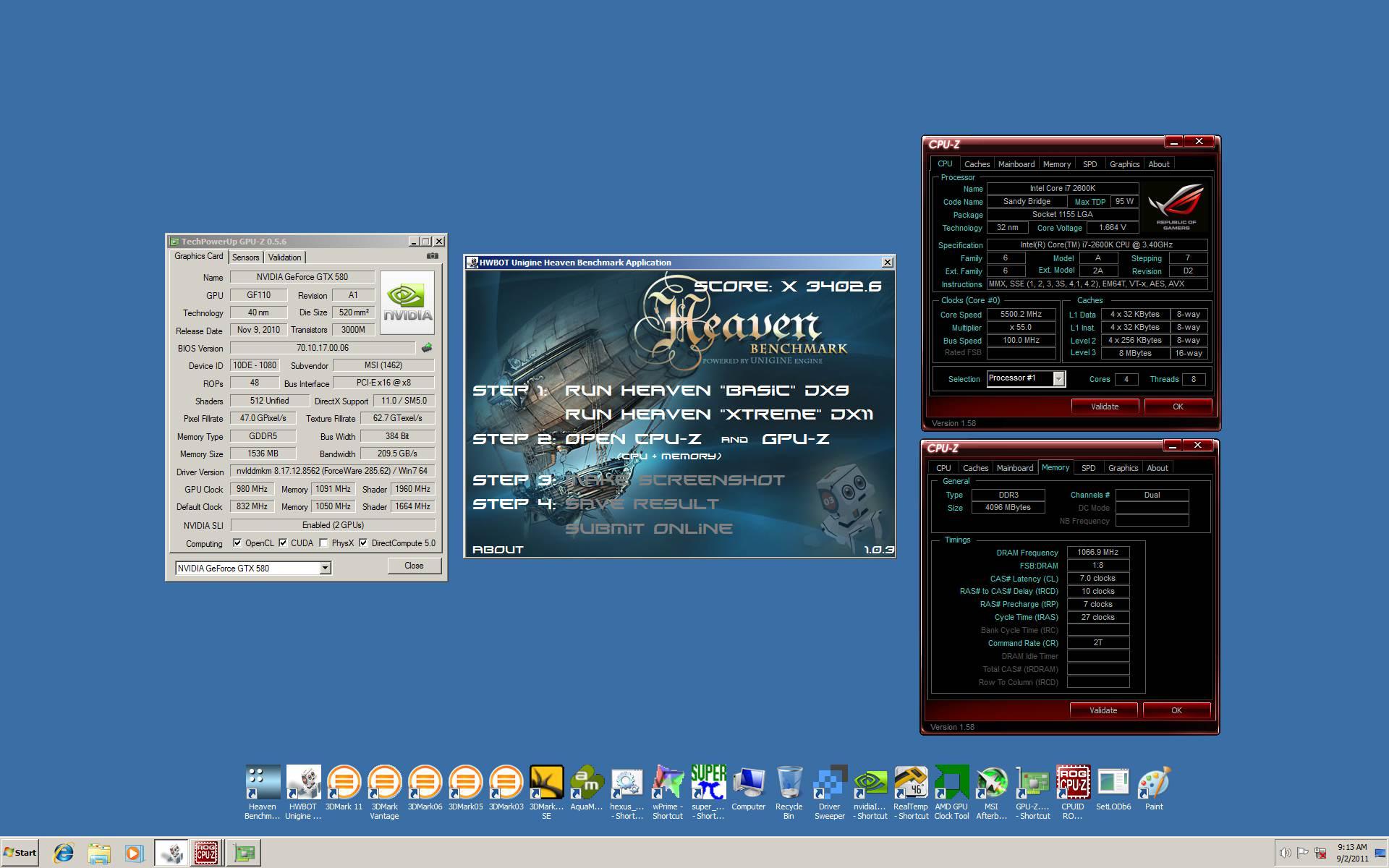The height and width of the screenshot is (868, 1389).
Task: Click Validate in upper CPU-Z window
Action: click(x=1104, y=407)
